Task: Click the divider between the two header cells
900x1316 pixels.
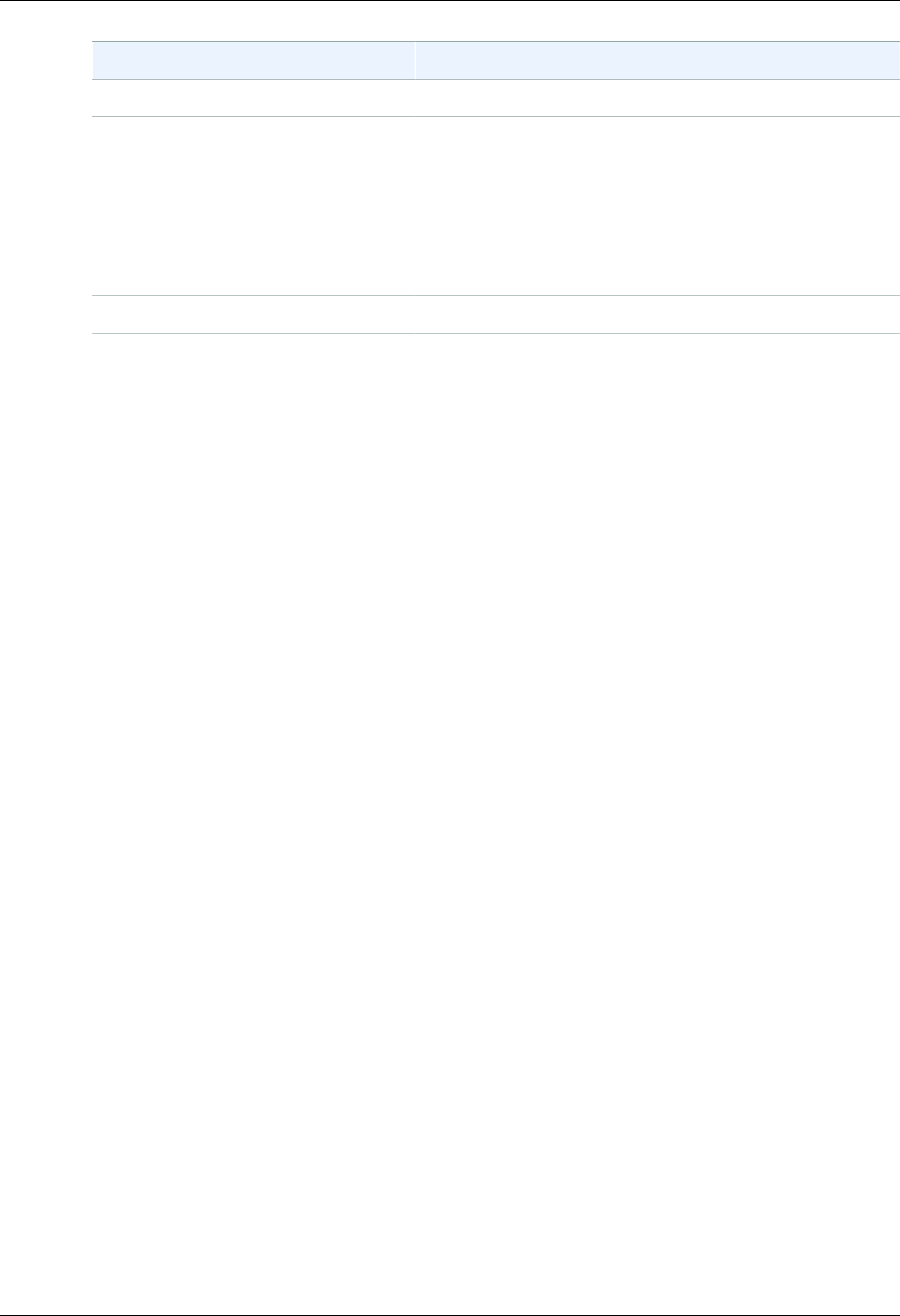Action: (415, 60)
